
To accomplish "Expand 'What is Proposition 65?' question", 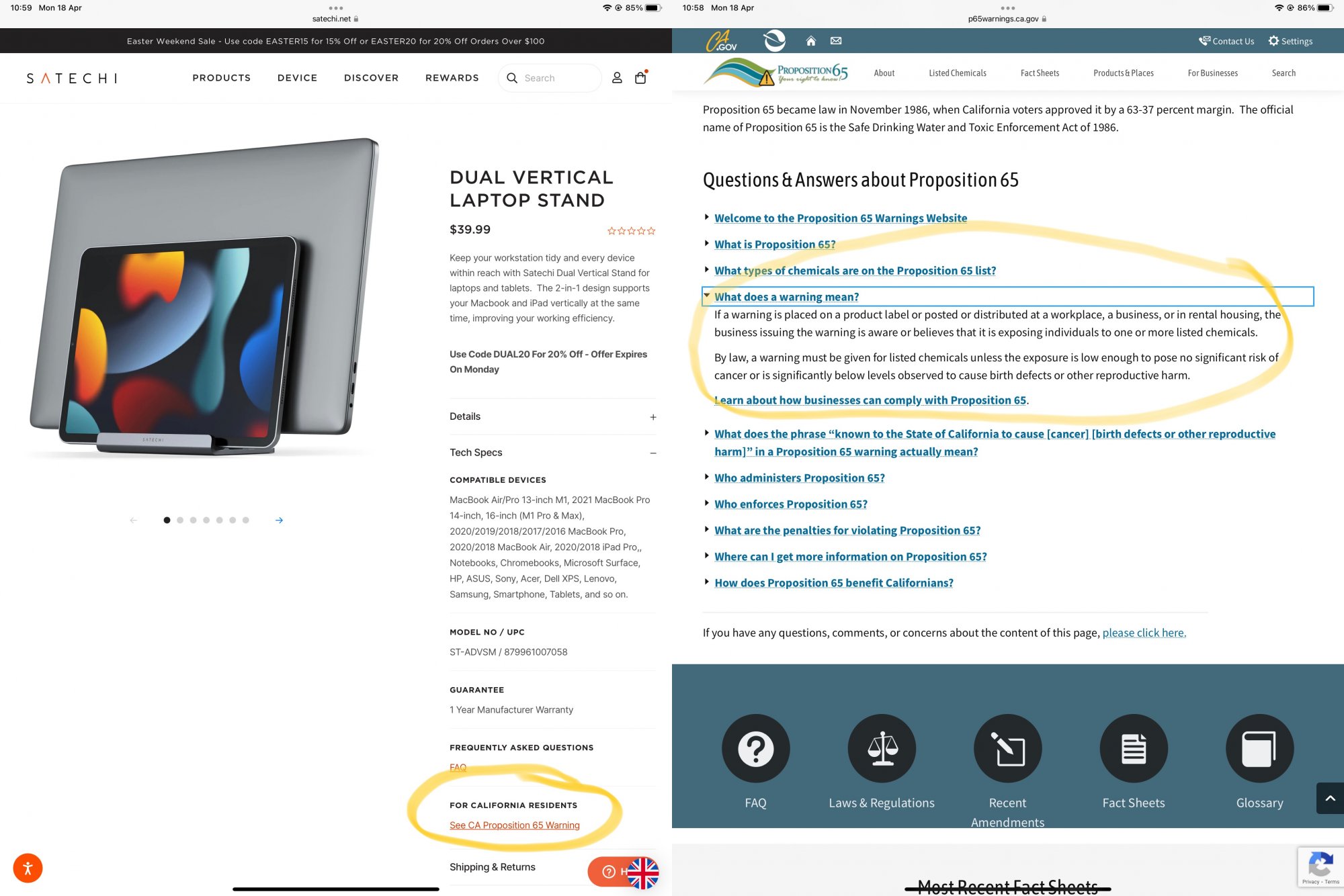I will pos(775,244).
